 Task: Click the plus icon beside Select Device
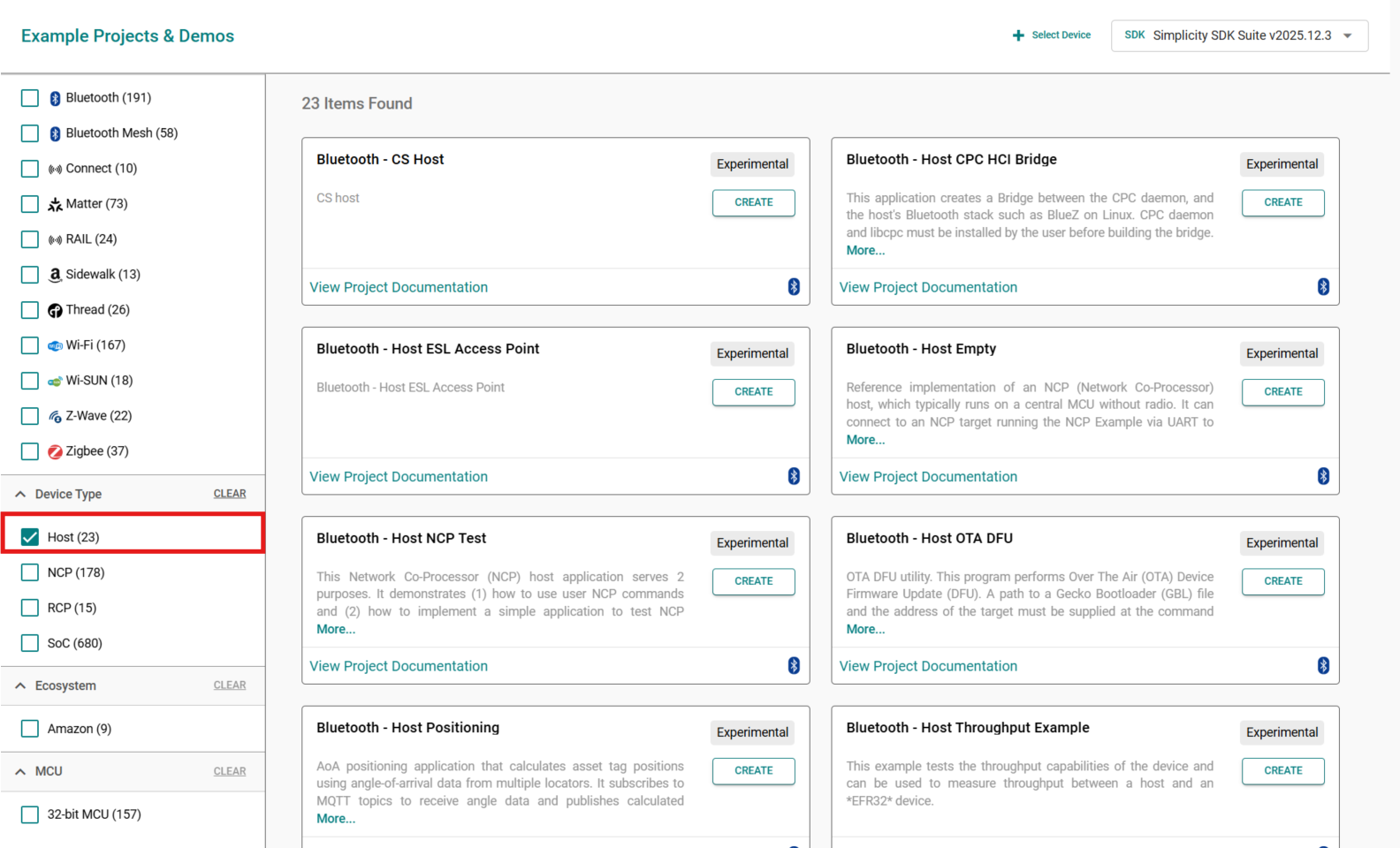click(1018, 35)
